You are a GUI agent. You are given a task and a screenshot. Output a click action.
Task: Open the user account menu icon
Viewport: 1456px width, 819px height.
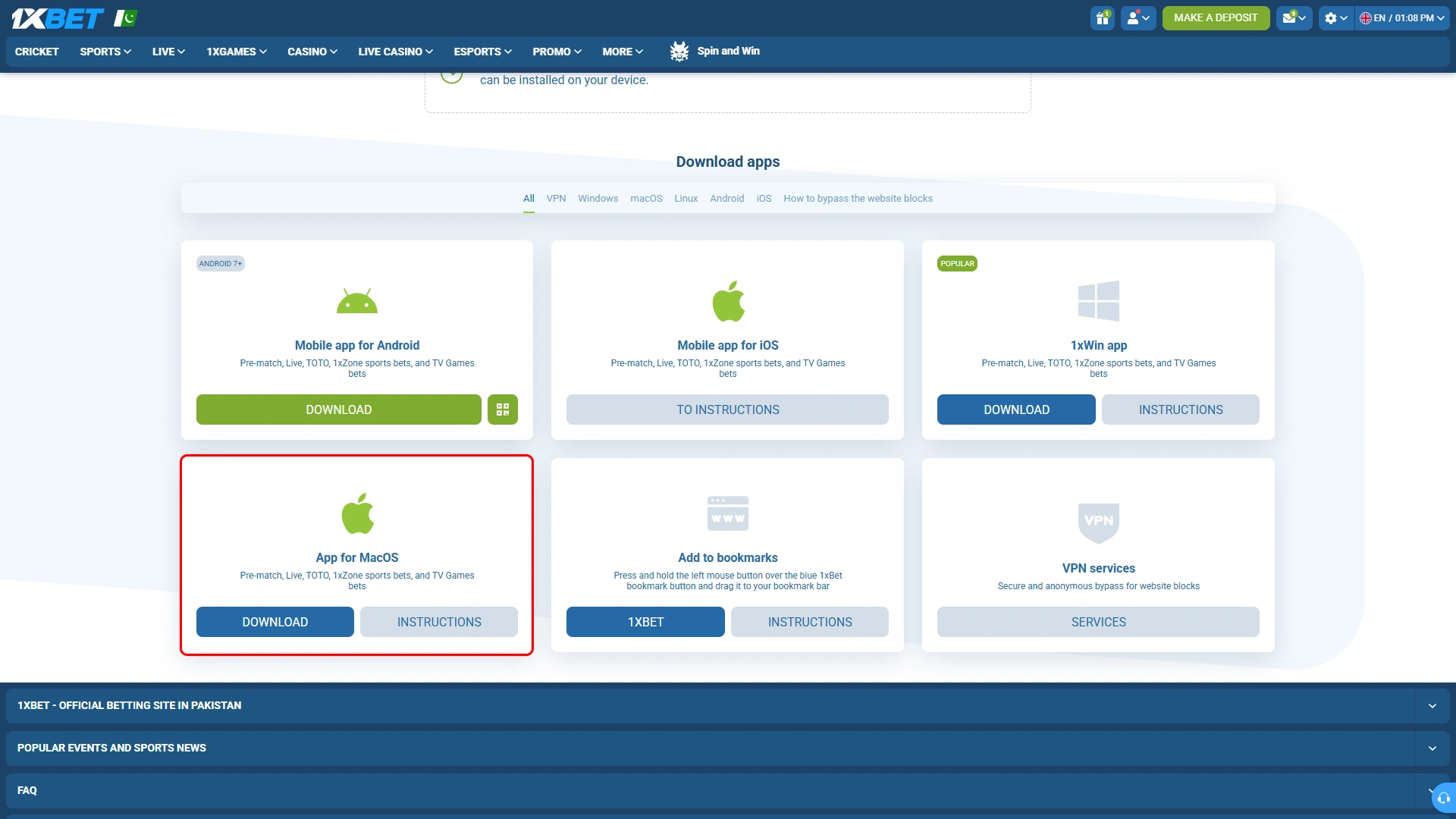tap(1138, 18)
